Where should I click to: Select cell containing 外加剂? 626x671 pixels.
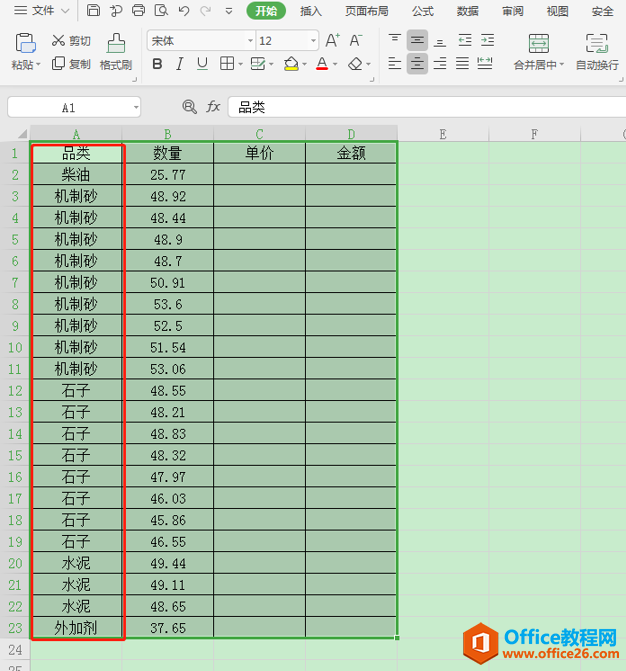(76, 628)
